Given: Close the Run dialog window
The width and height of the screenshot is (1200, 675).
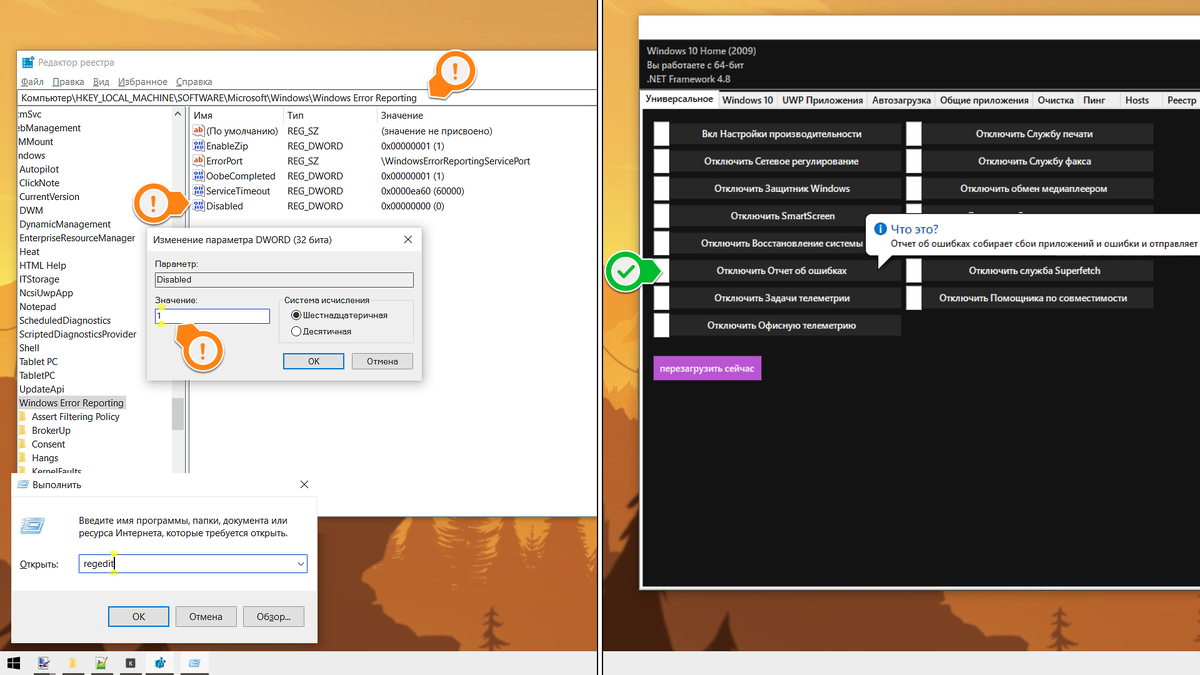Looking at the screenshot, I should click(x=304, y=485).
